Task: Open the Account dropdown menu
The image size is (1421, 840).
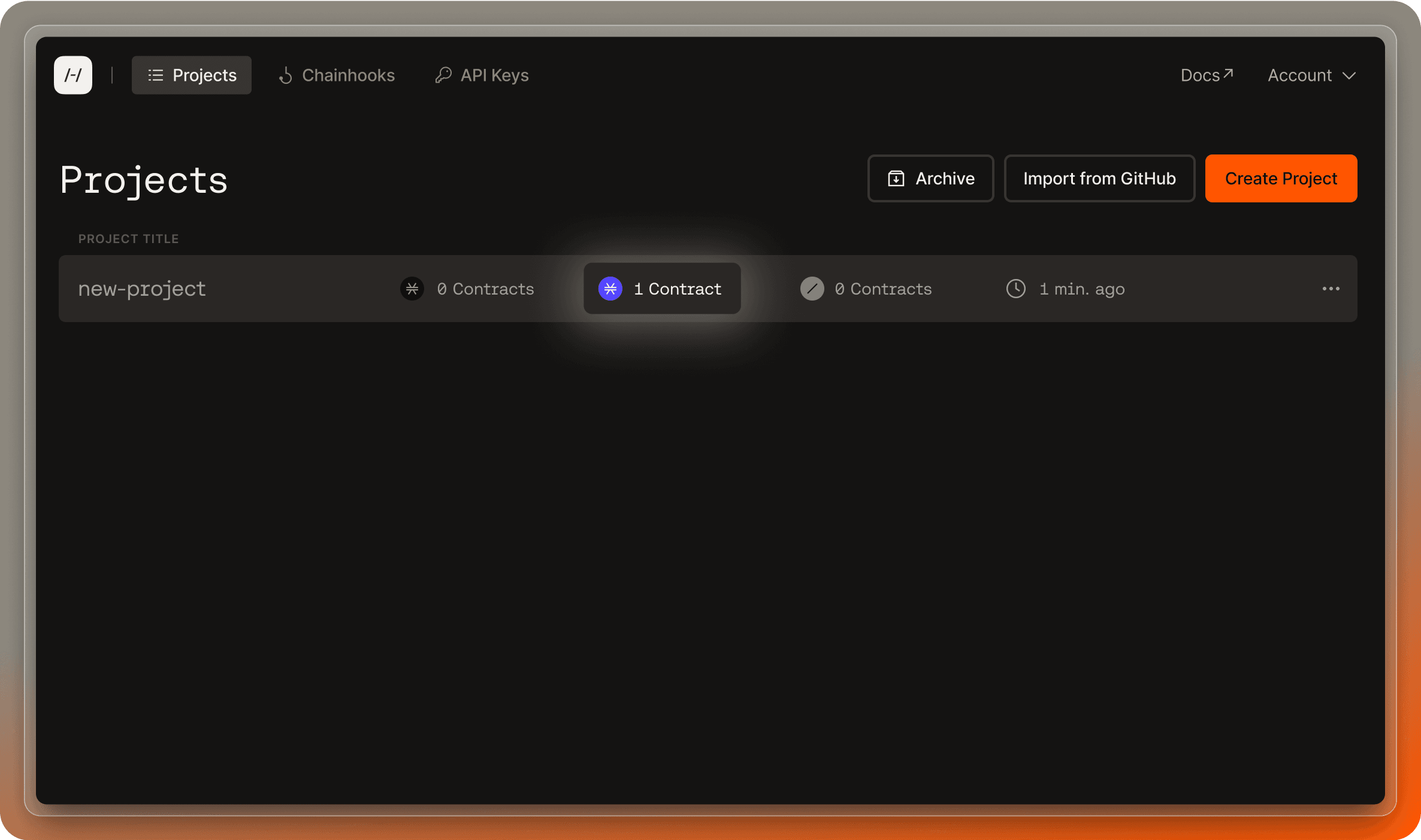Action: [1311, 75]
